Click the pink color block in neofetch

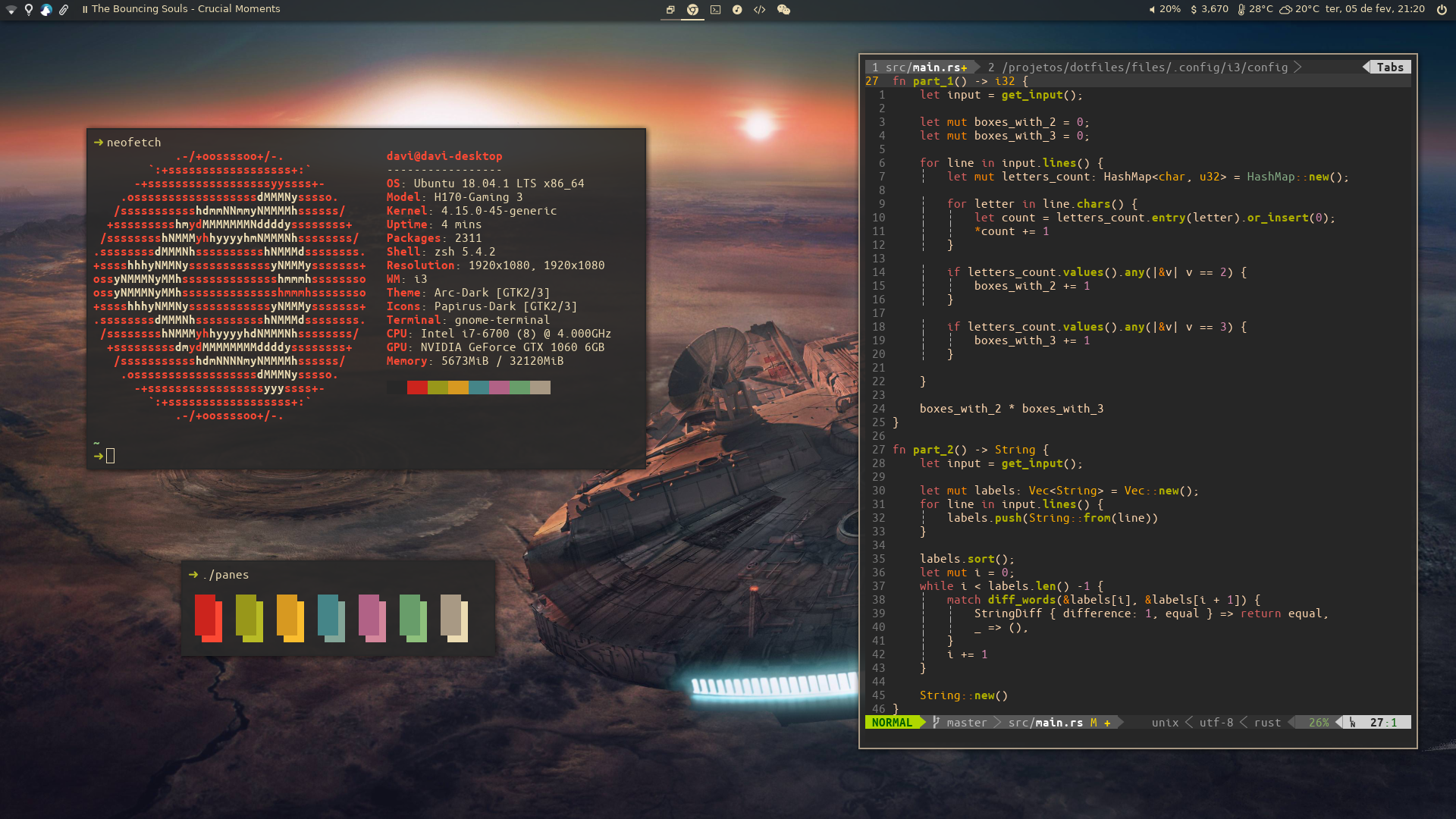click(499, 388)
